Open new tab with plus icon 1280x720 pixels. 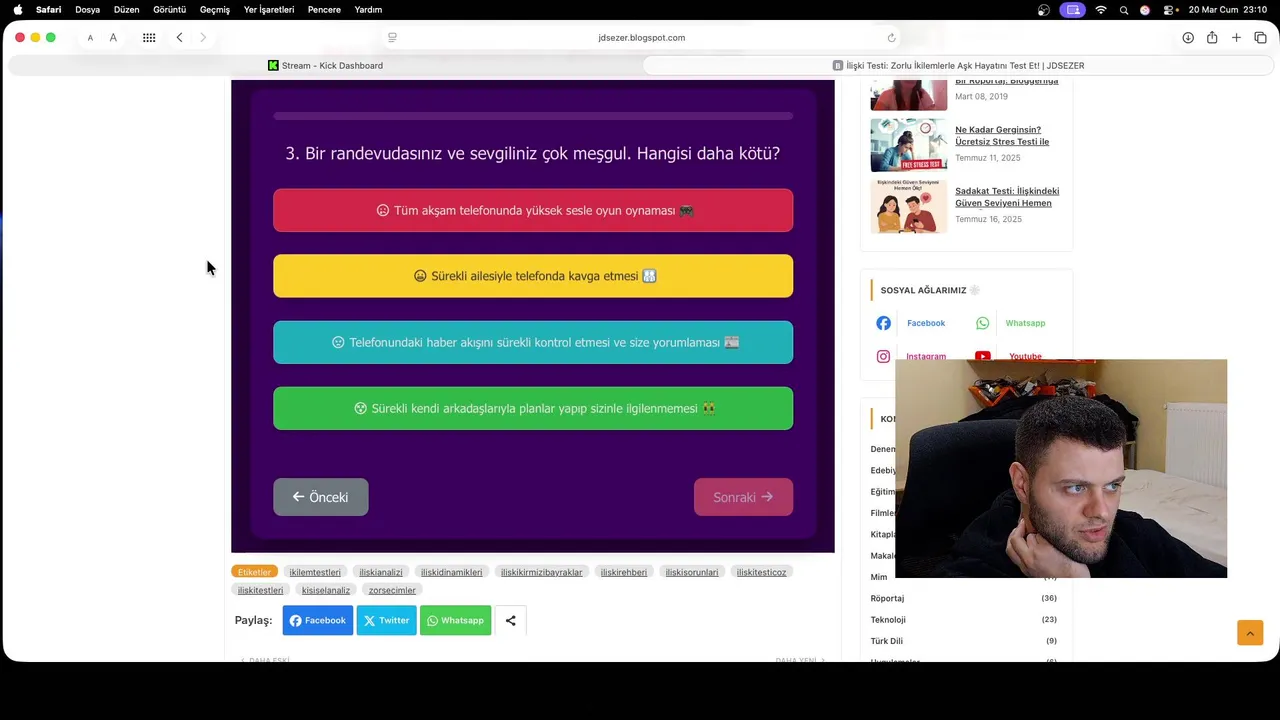(1236, 38)
